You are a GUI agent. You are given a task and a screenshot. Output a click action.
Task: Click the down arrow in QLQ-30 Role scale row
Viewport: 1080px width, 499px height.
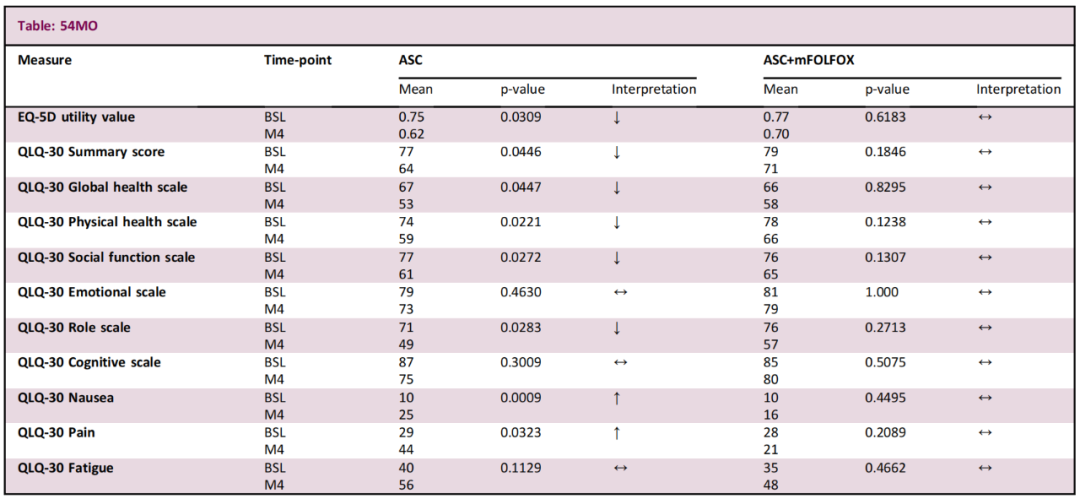(x=617, y=328)
